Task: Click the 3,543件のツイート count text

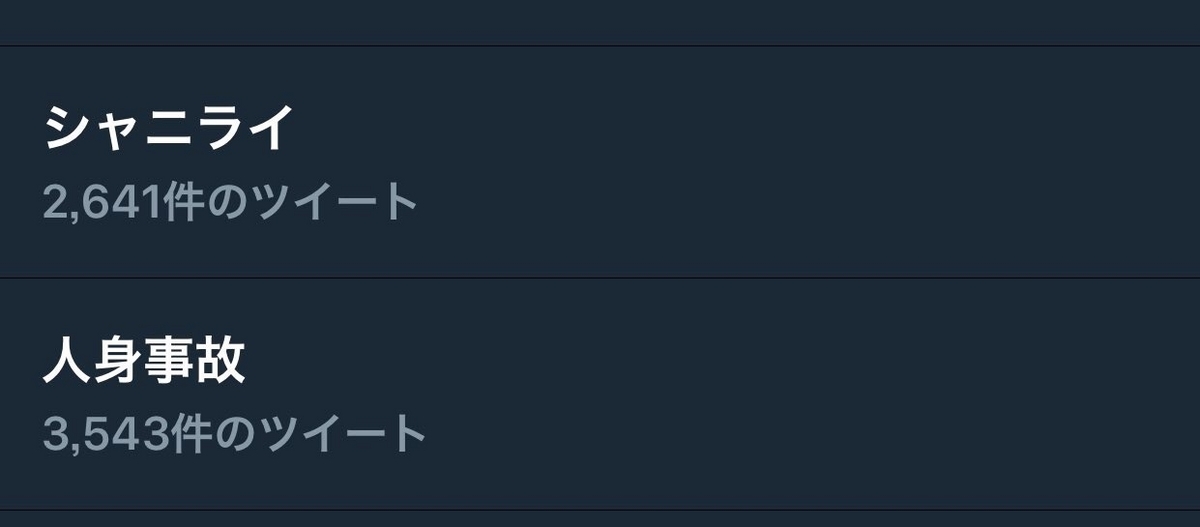Action: 235,434
